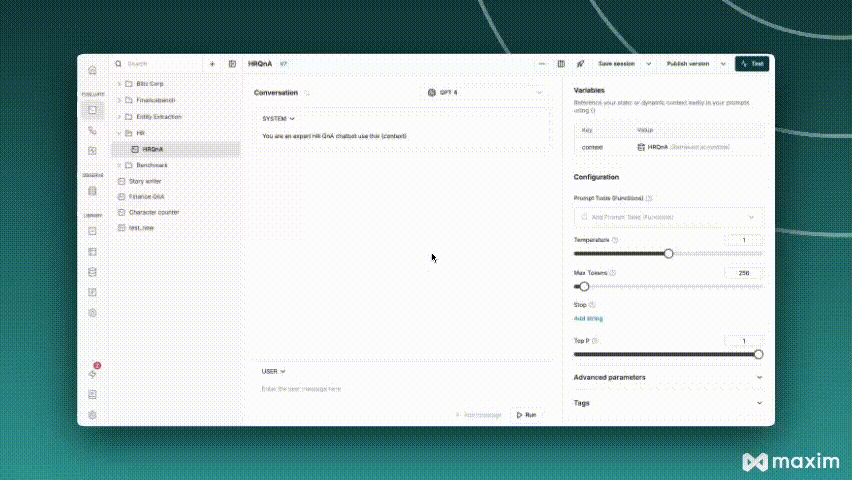Collapse the HR folder chevron
This screenshot has height=480, width=852.
[x=119, y=133]
